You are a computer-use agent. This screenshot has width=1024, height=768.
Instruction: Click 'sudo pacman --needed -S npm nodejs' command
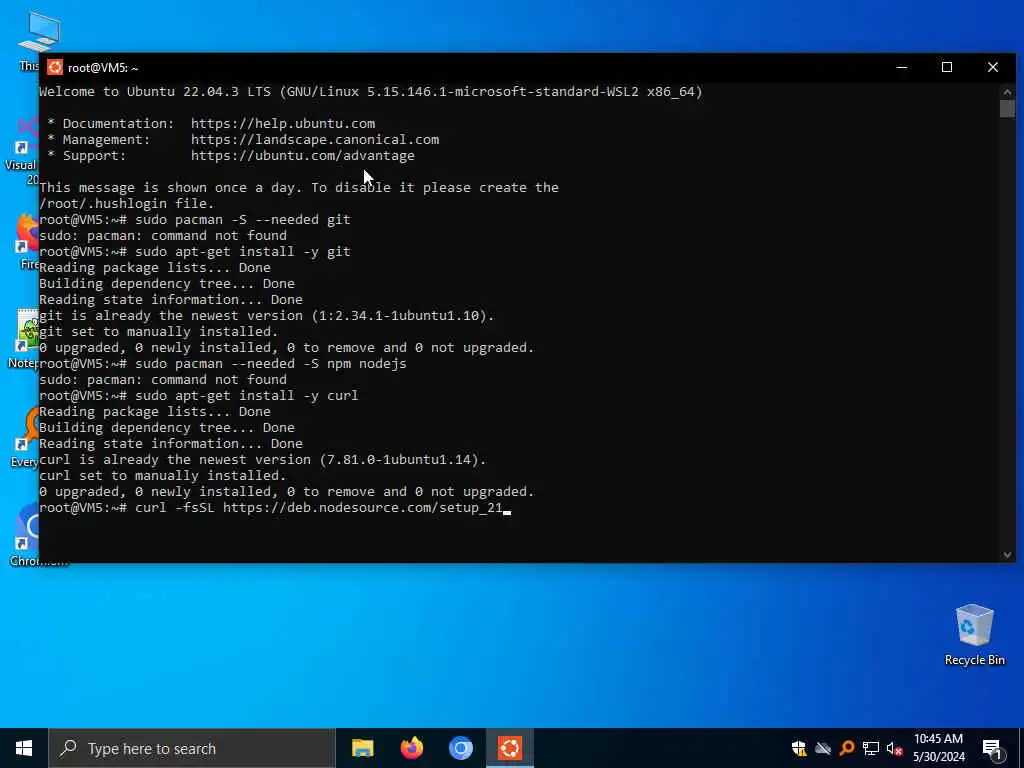click(270, 364)
